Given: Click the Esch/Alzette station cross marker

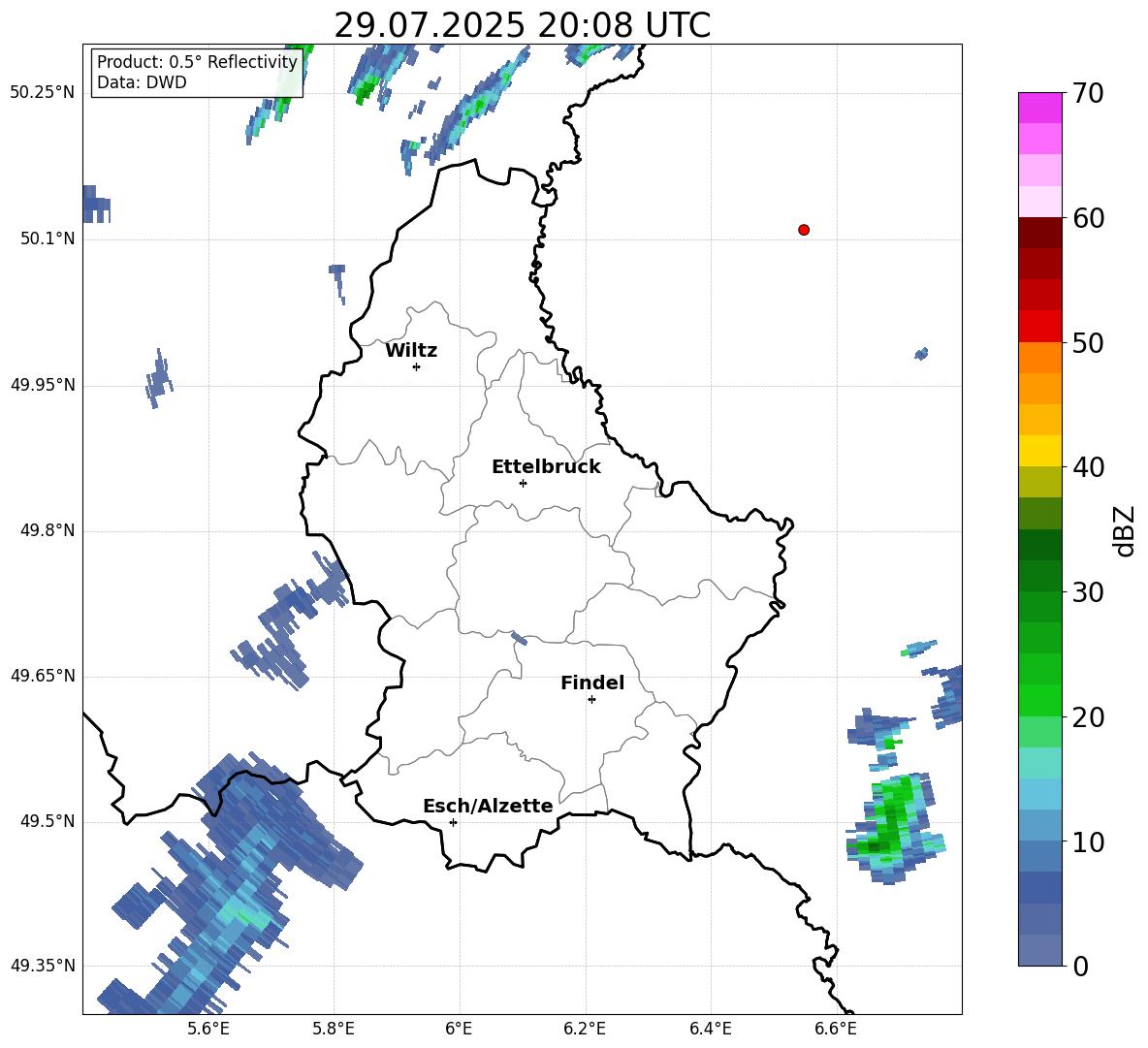Looking at the screenshot, I should click(453, 822).
